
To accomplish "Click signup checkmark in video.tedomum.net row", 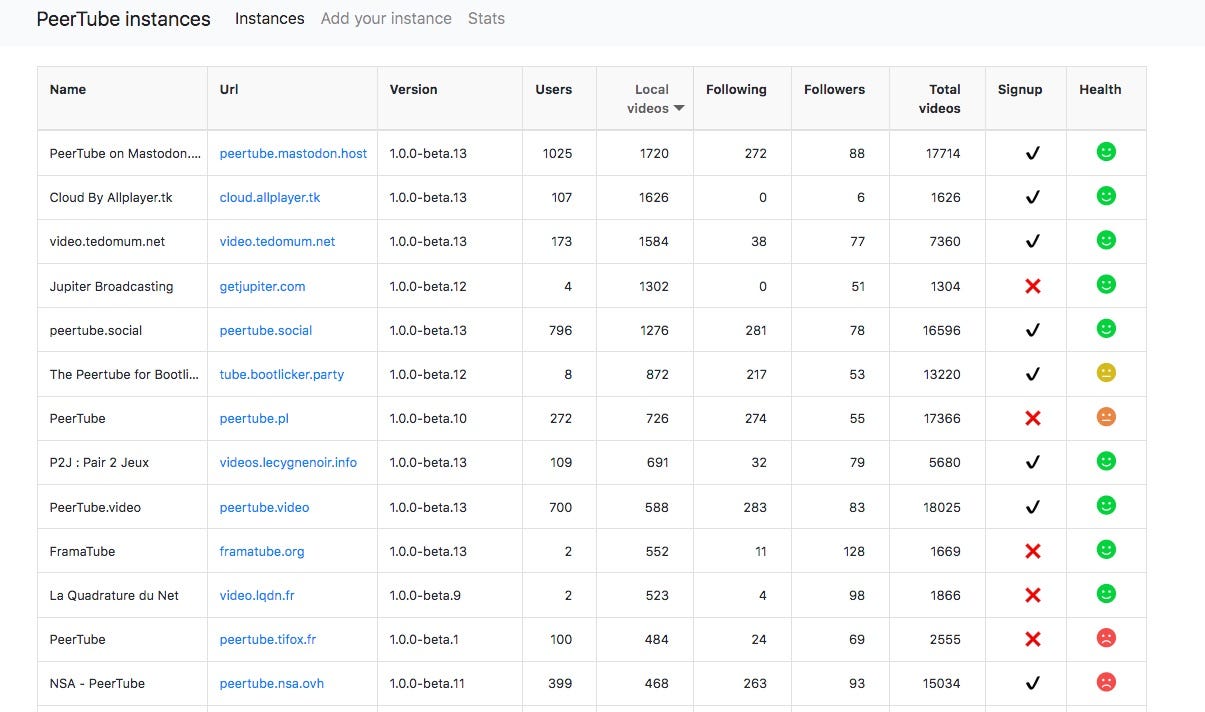I will click(x=1033, y=241).
